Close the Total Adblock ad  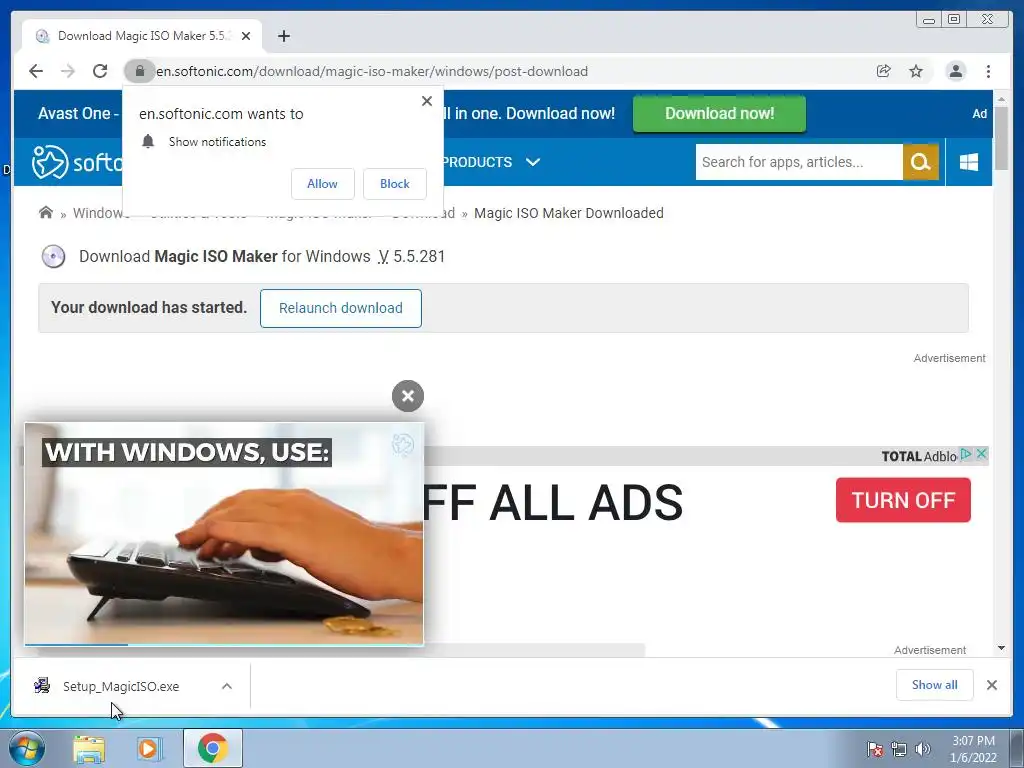coord(981,454)
